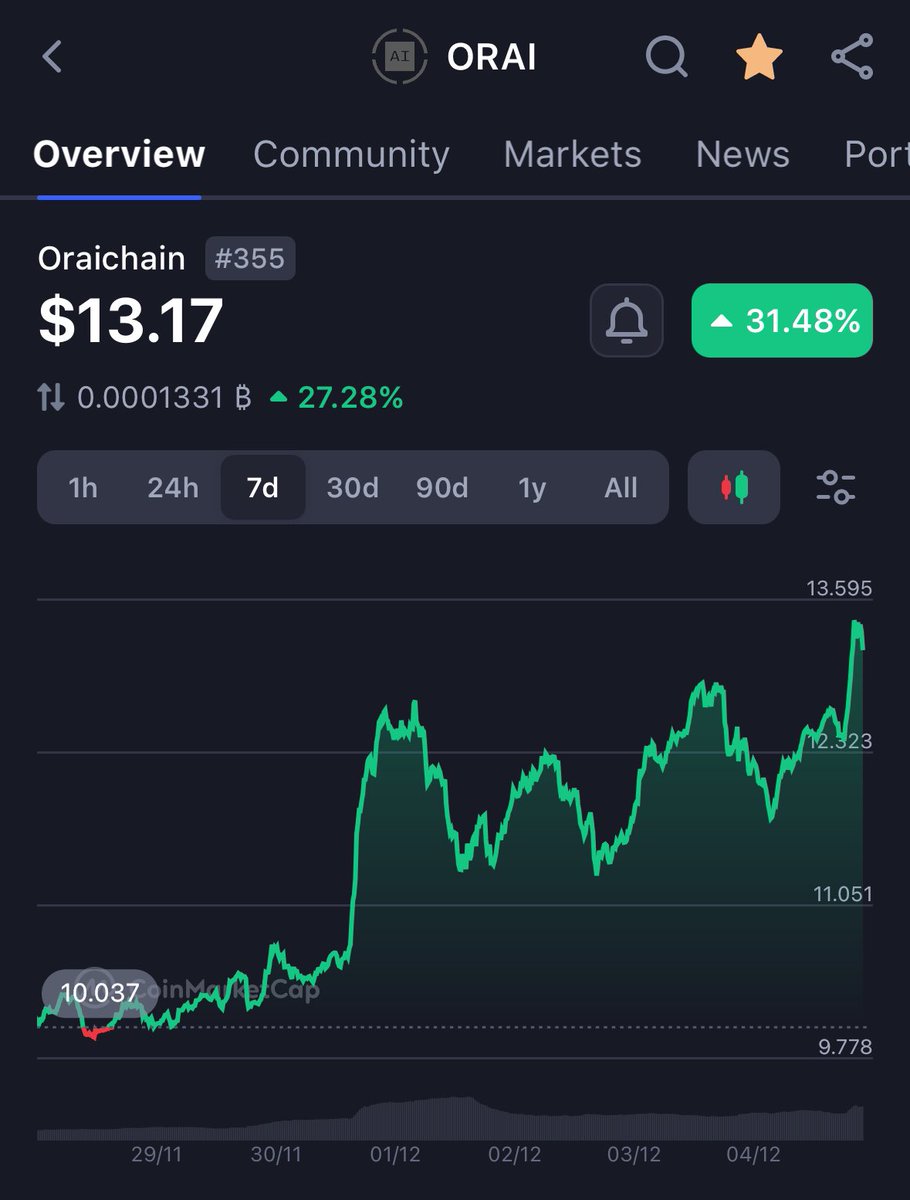The image size is (910, 1200).
Task: Select the 30d chart range
Action: 352,488
